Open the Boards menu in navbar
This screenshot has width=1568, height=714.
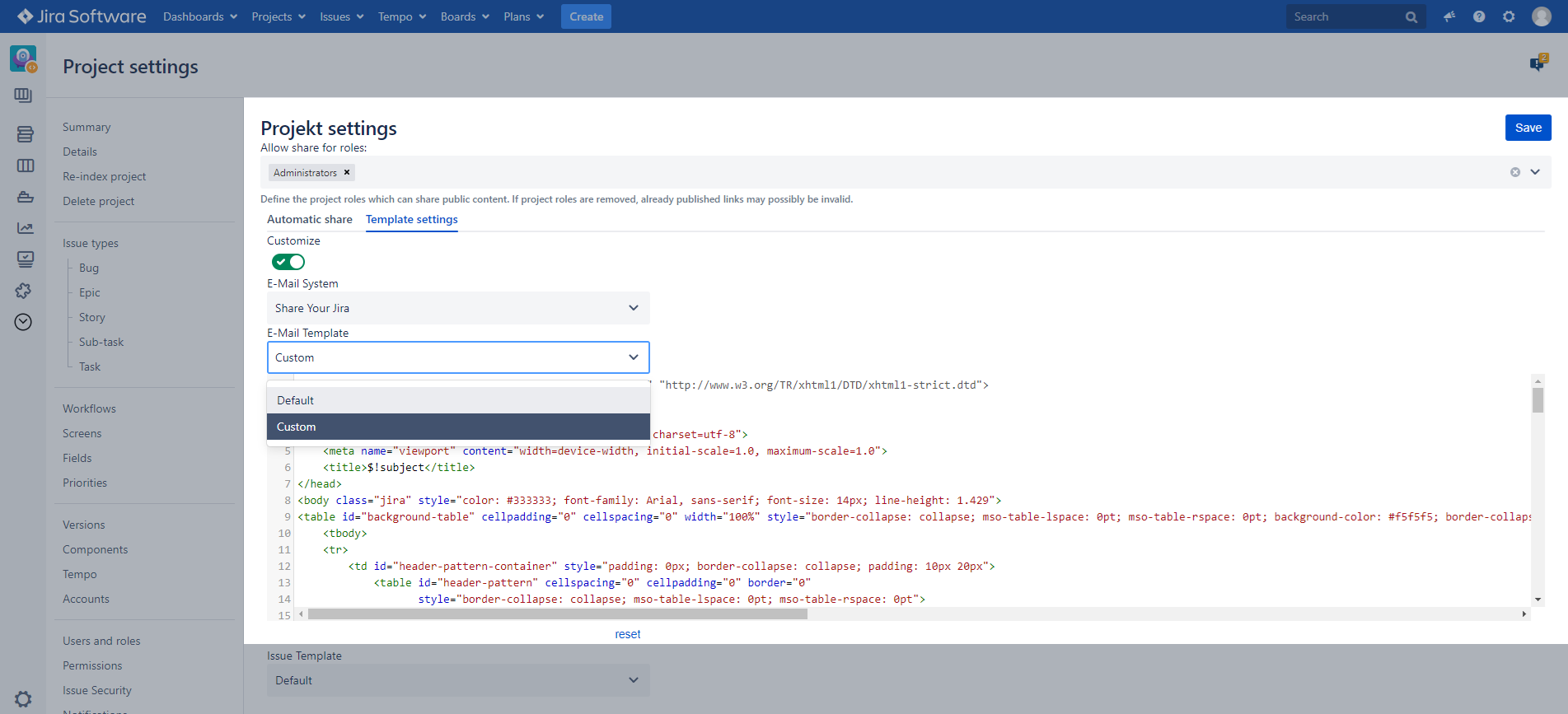click(x=465, y=16)
